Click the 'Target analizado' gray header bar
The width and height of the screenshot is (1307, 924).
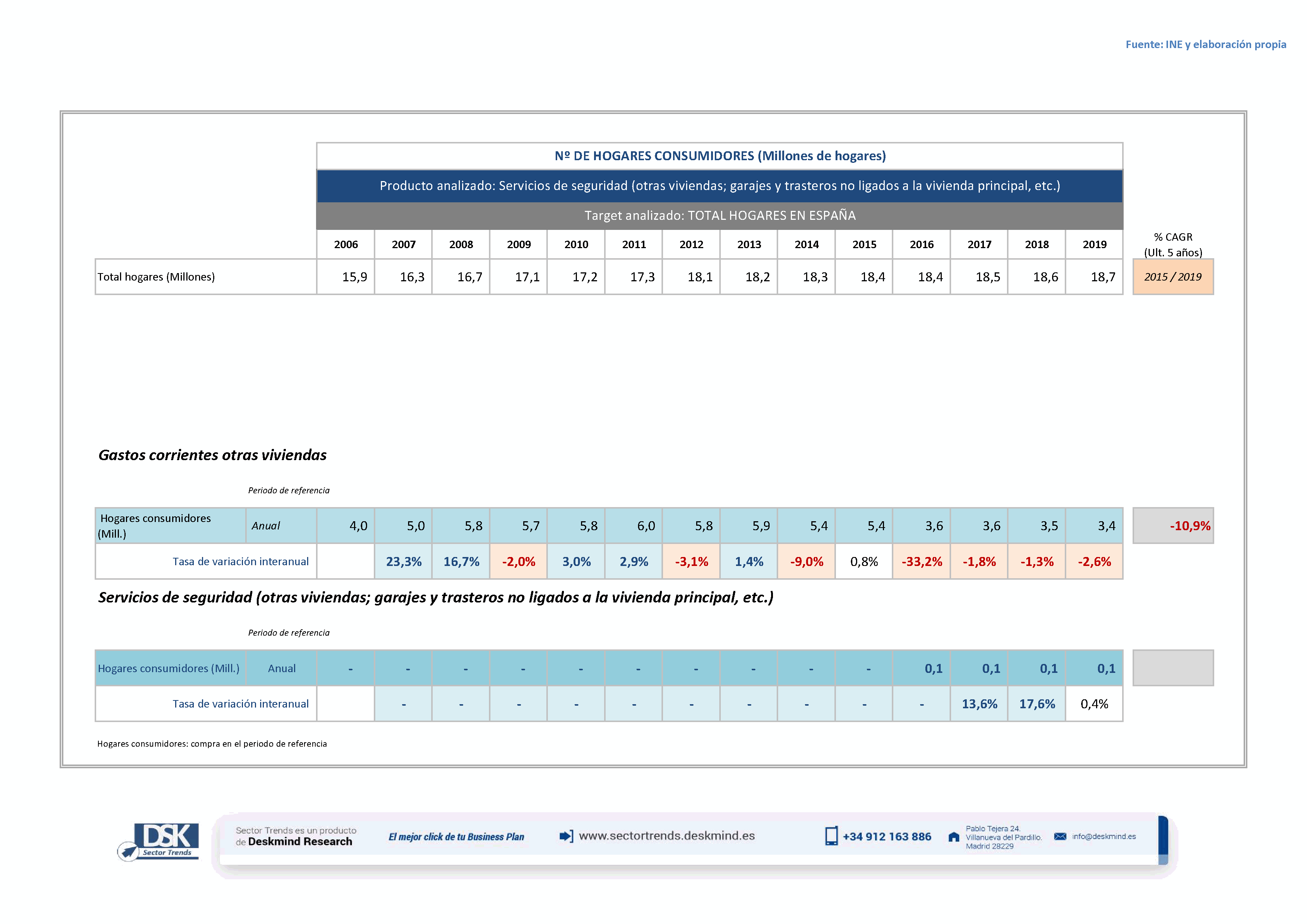(x=720, y=216)
